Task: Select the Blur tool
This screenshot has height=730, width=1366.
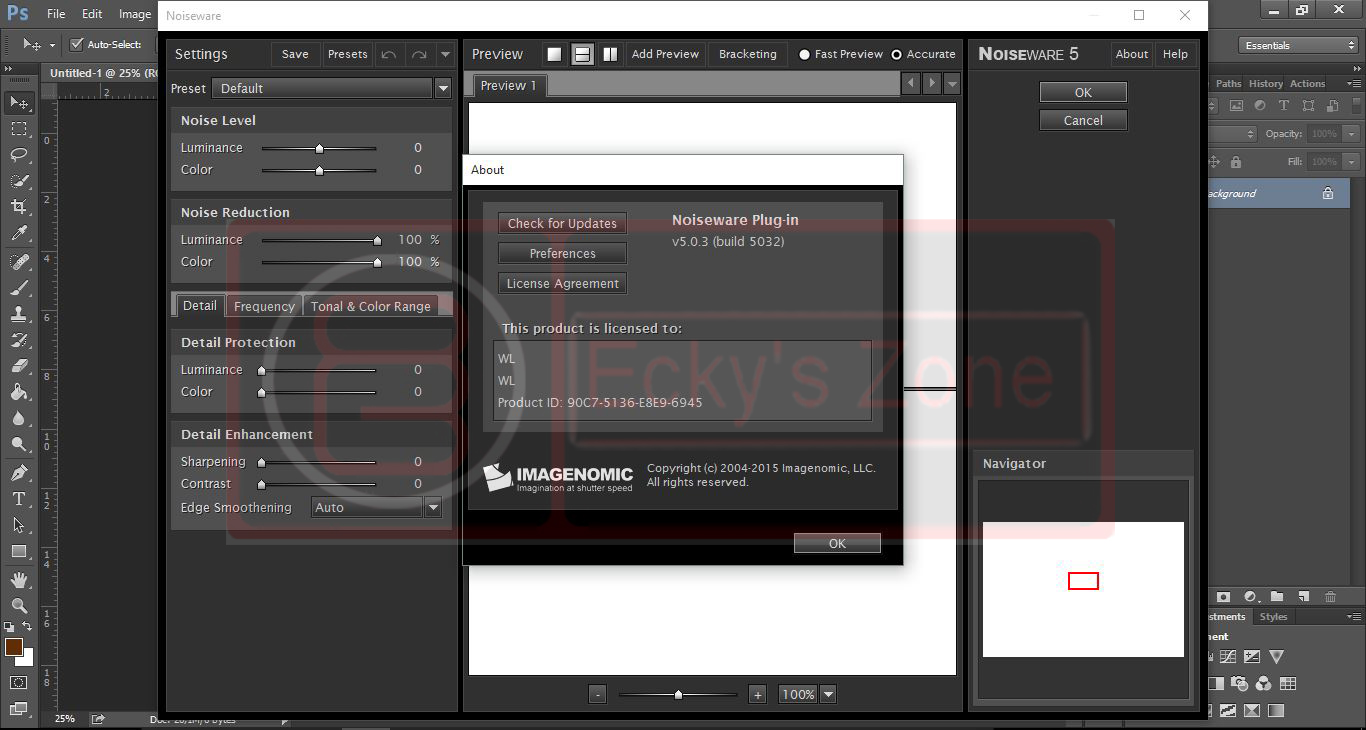Action: pos(19,418)
